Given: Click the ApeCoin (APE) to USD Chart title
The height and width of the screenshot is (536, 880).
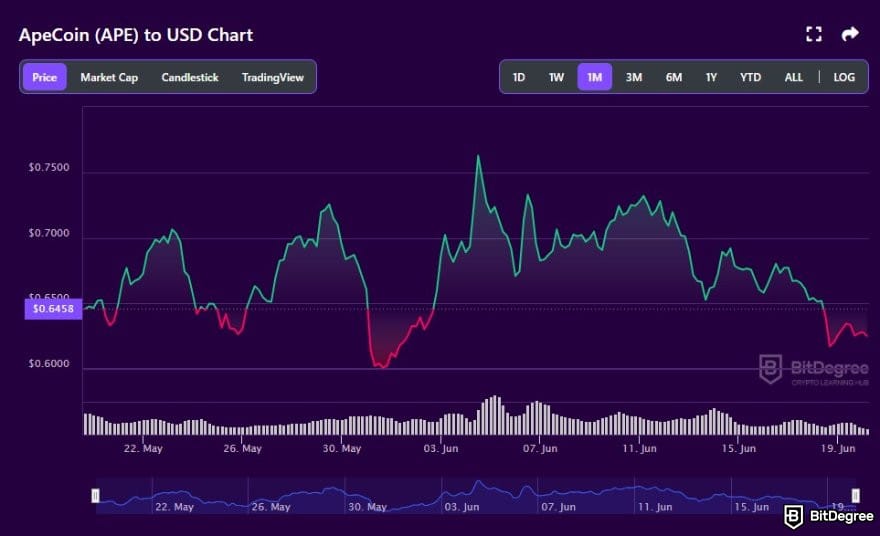Looking at the screenshot, I should pos(136,35).
